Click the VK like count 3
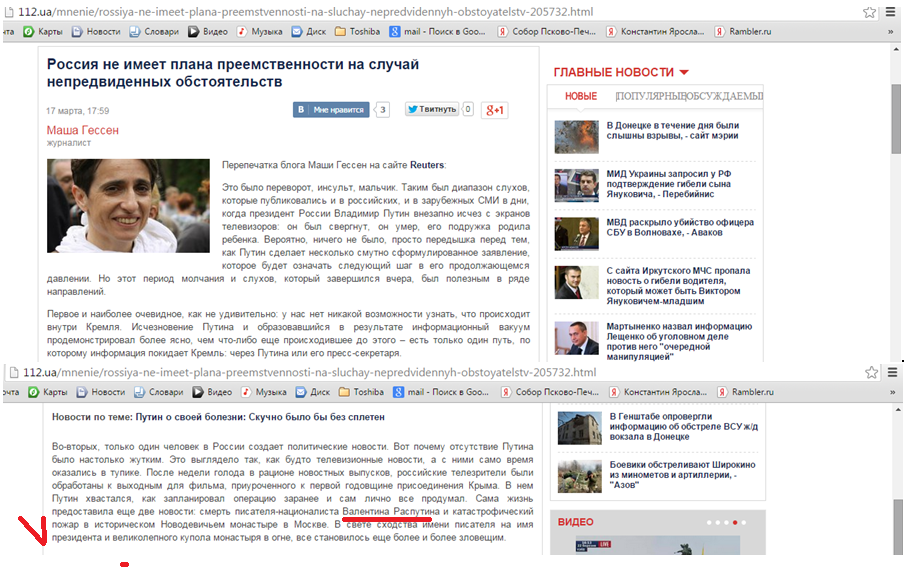The width and height of the screenshot is (907, 571). pos(382,109)
